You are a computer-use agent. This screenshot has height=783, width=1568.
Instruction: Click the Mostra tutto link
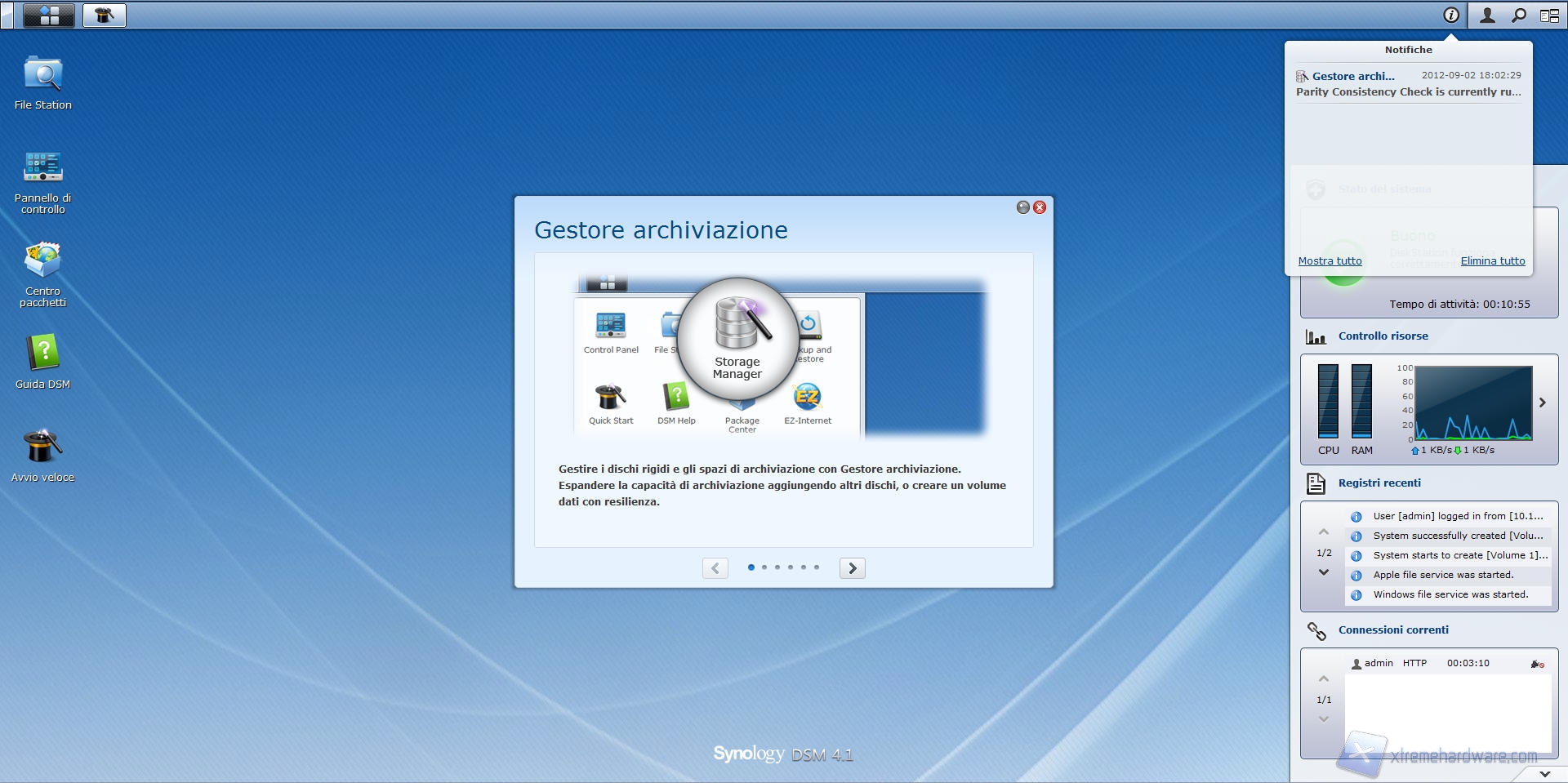coord(1330,261)
